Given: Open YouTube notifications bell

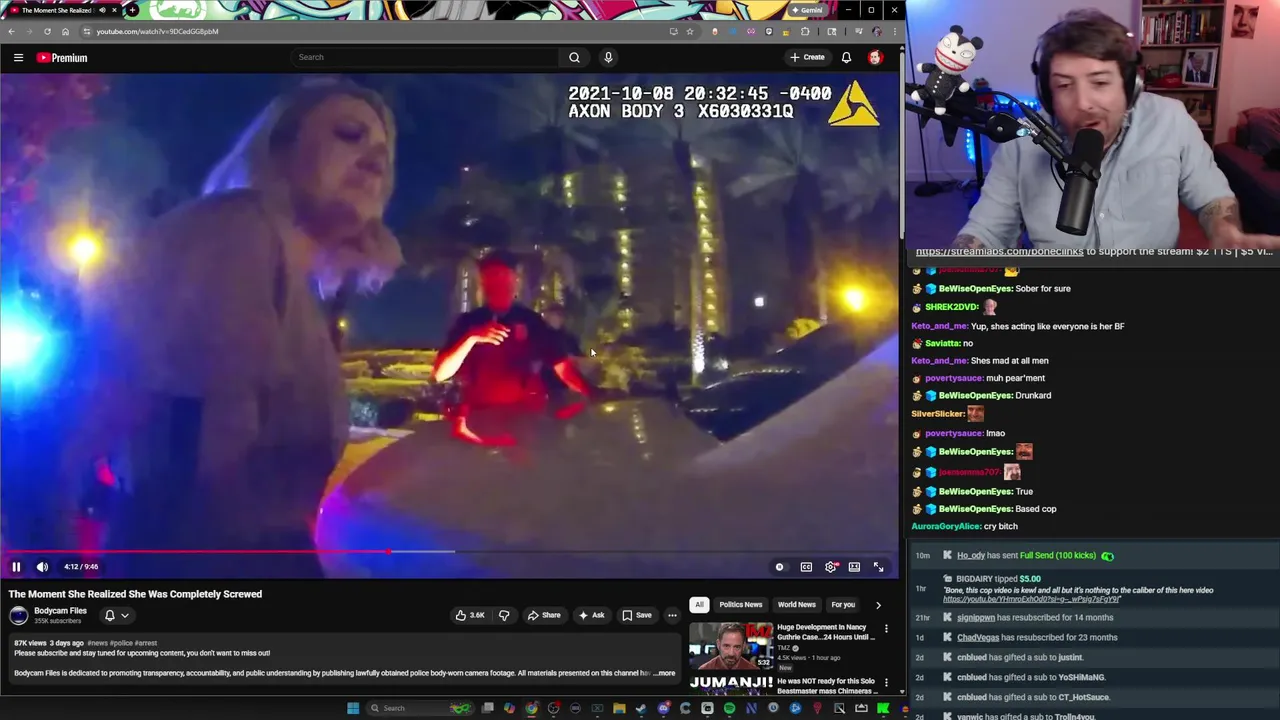Looking at the screenshot, I should (x=846, y=57).
